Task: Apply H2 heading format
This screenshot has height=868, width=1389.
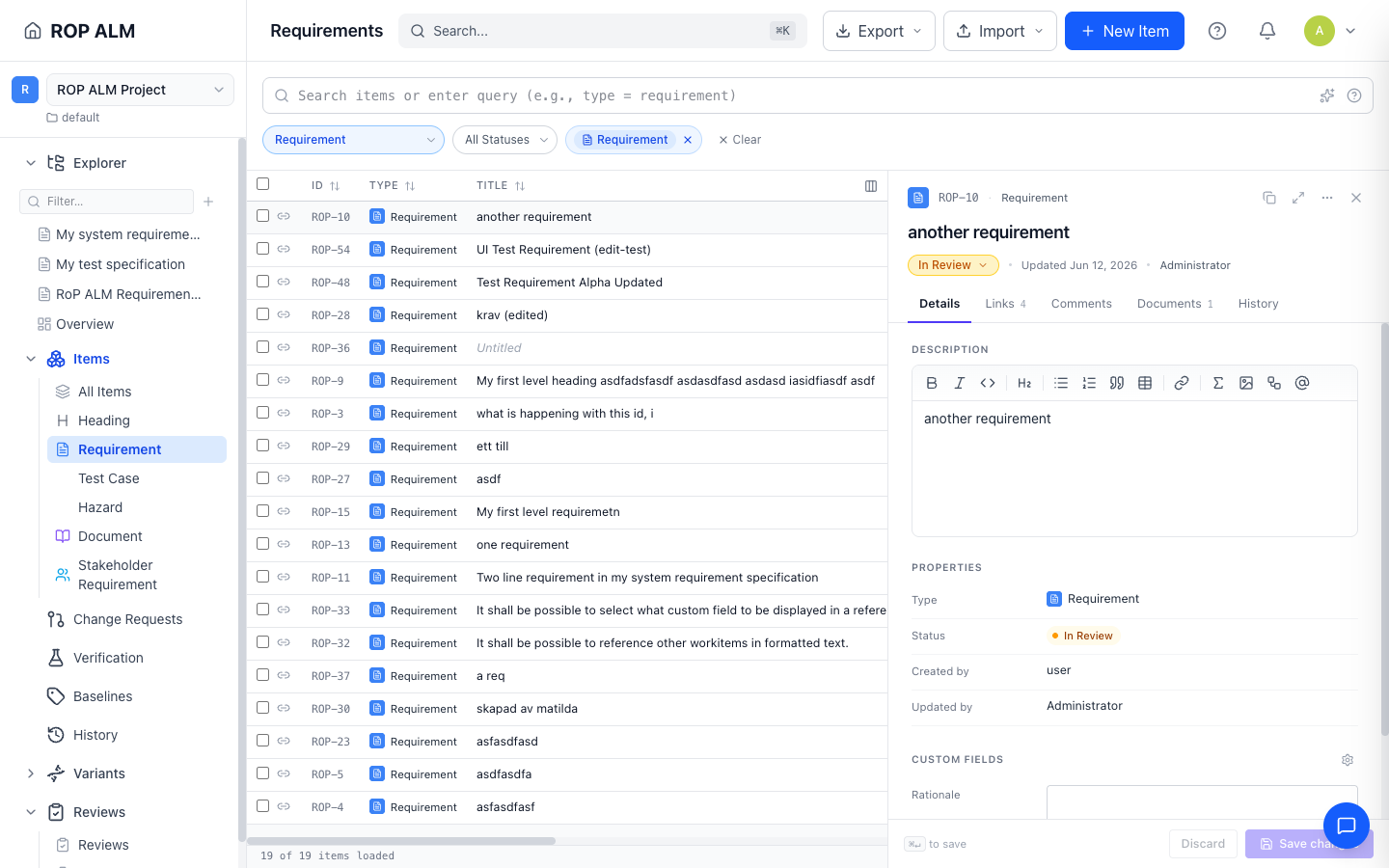Action: click(1024, 383)
